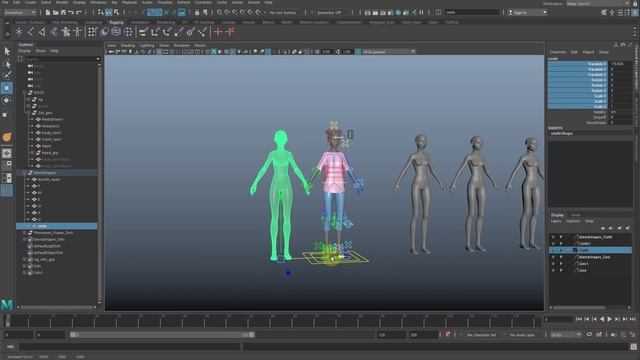The width and height of the screenshot is (640, 360).
Task: Click the Play forwards button
Action: (609, 319)
